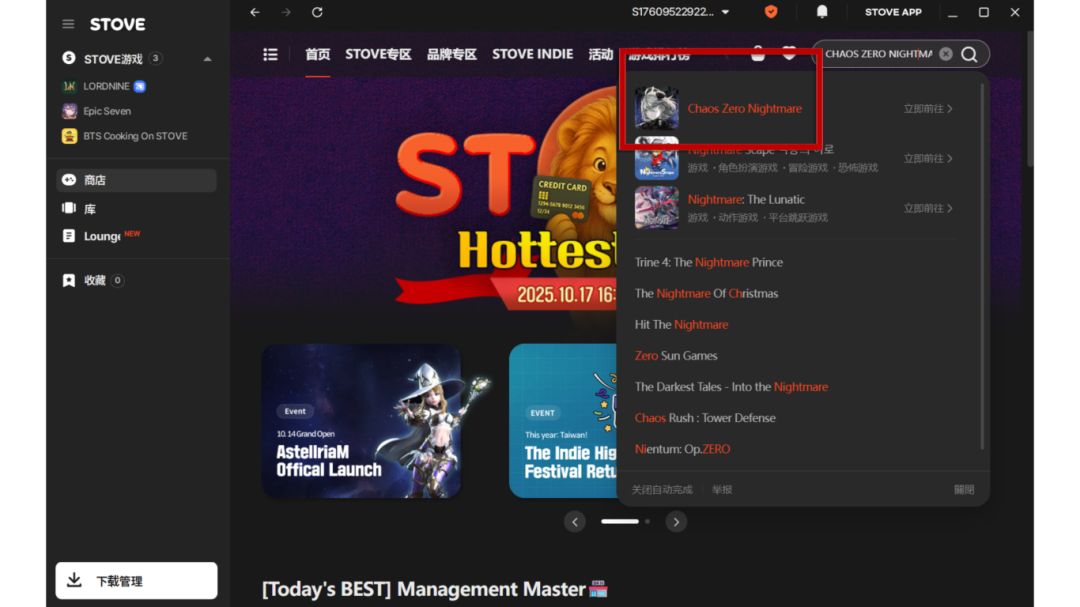Viewport: 1080px width, 607px height.
Task: Open the 活动 tab
Action: coord(601,54)
